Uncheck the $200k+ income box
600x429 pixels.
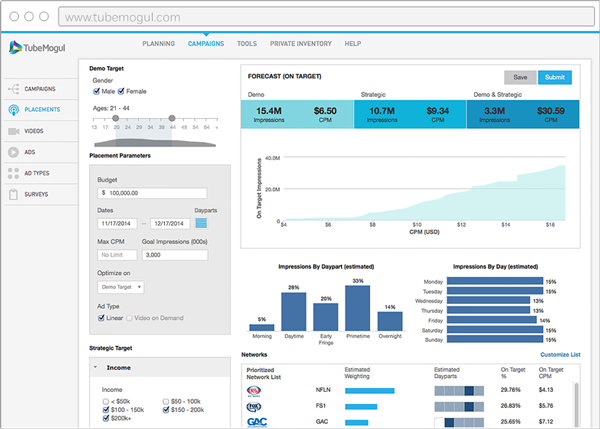click(x=106, y=418)
